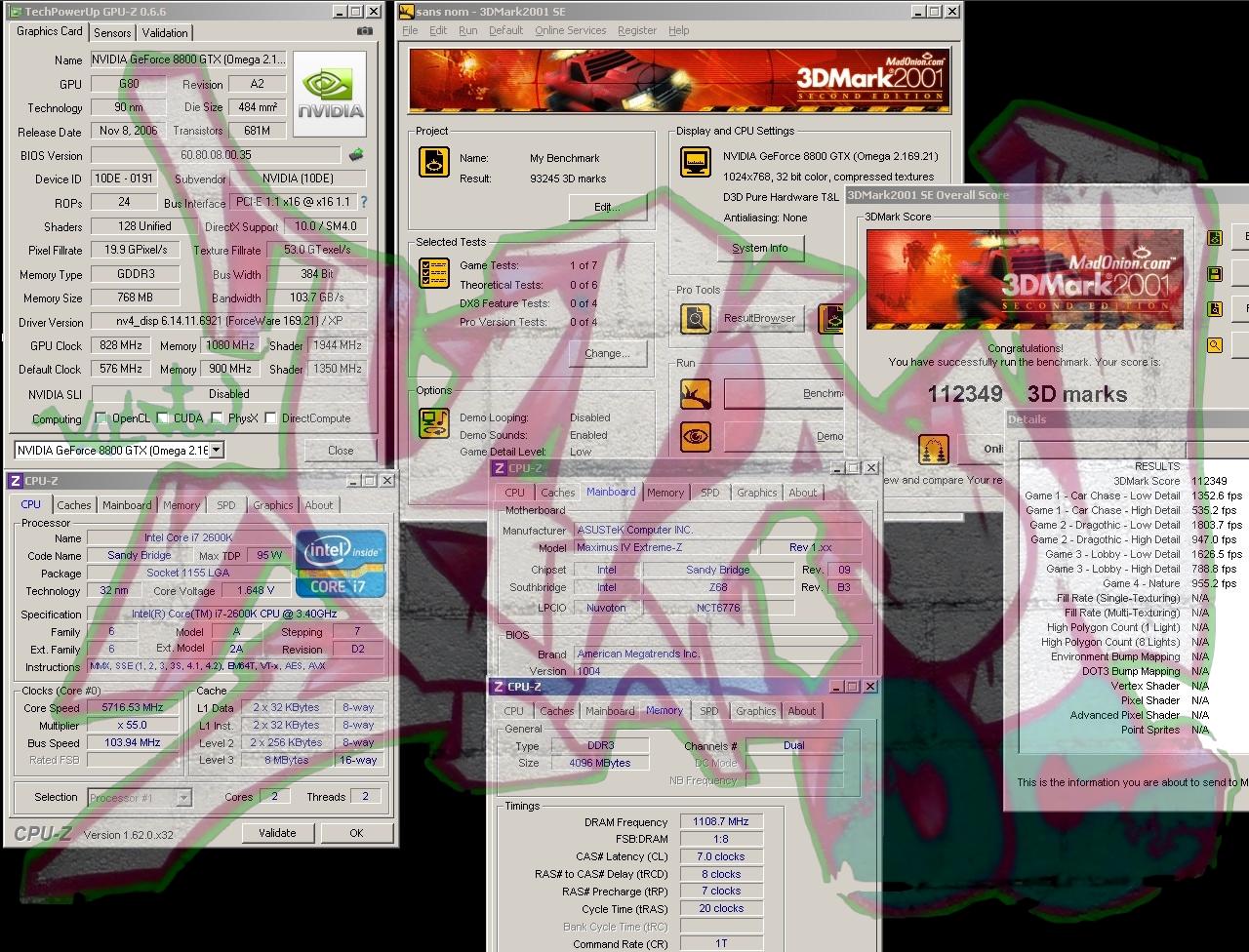Click the trees icon in the Overall Score dialog

click(934, 450)
